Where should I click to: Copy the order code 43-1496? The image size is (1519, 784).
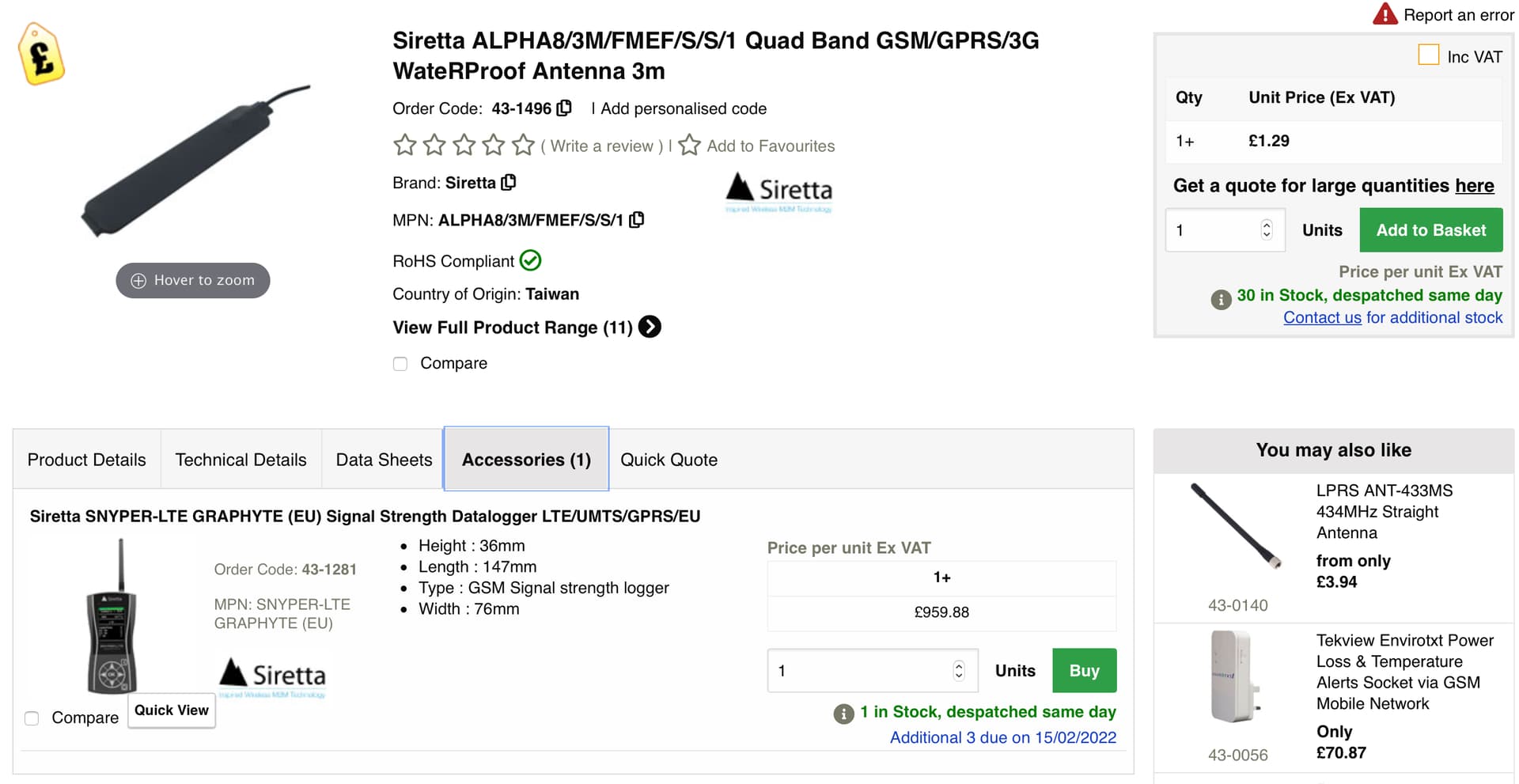point(564,108)
